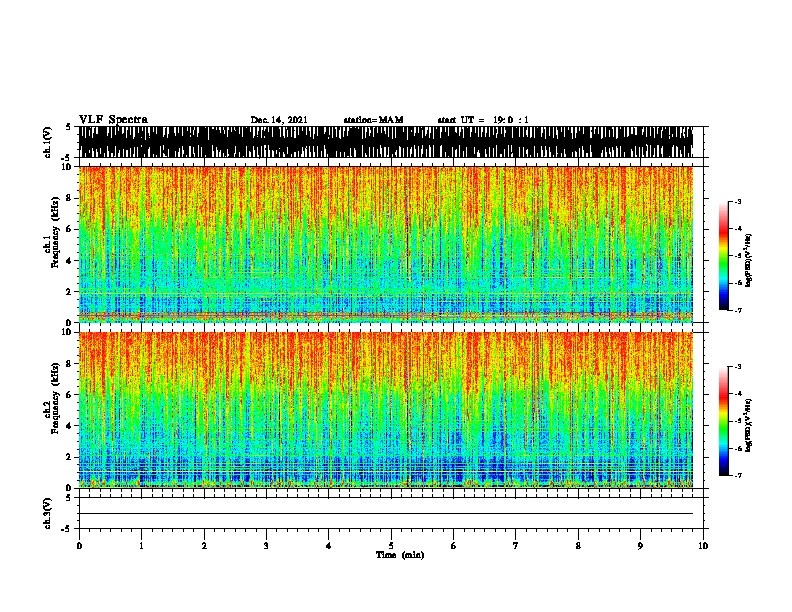Image resolution: width=792 pixels, height=612 pixels.
Task: Click the "VLF Spectra" plot title
Action: 113,119
